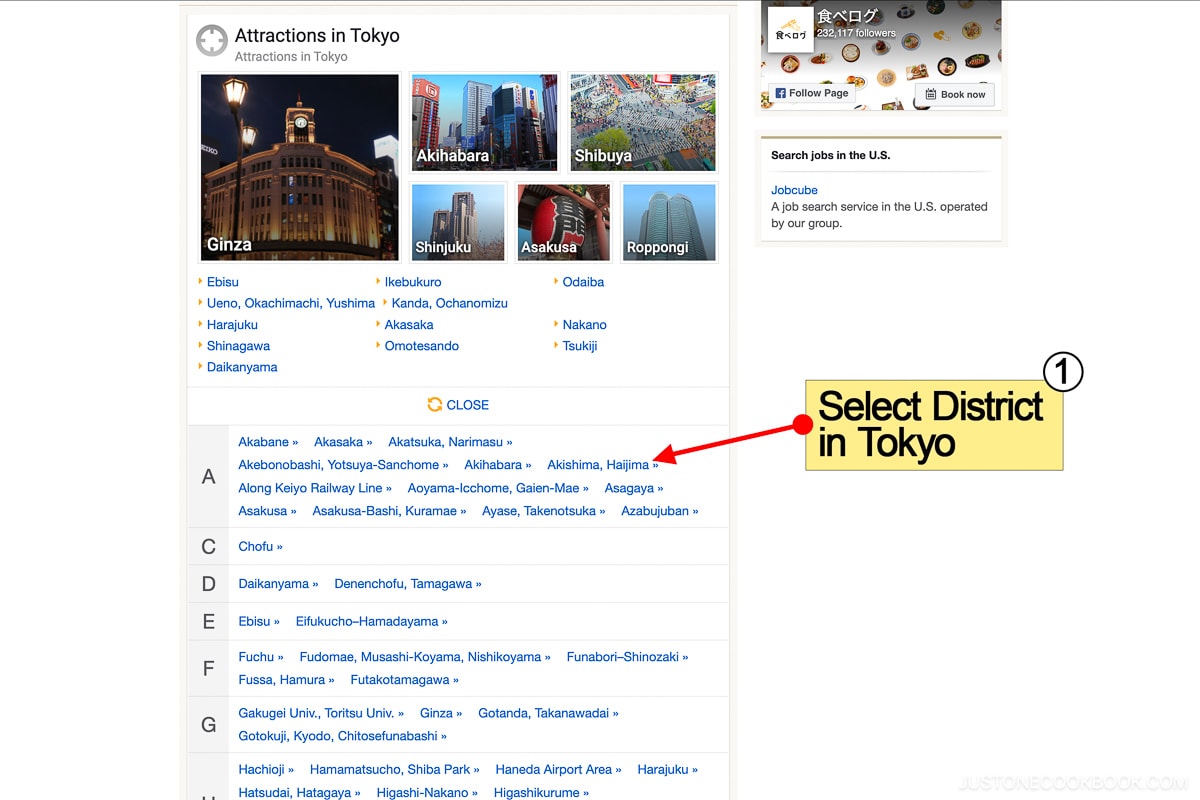1200x800 pixels.
Task: Open Ueno, Okachimachi, Yushima link
Action: click(290, 303)
